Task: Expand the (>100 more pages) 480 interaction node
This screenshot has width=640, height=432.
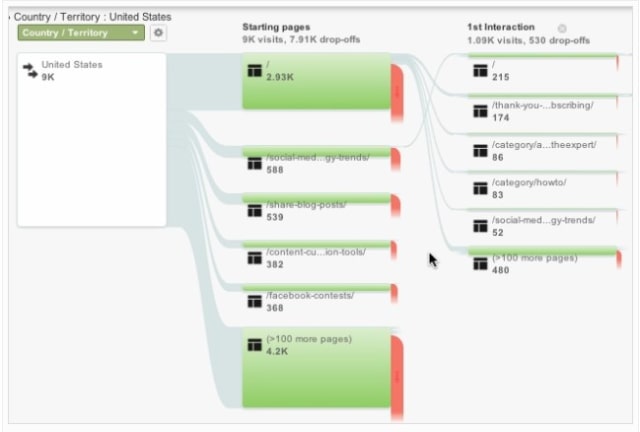Action: point(543,261)
